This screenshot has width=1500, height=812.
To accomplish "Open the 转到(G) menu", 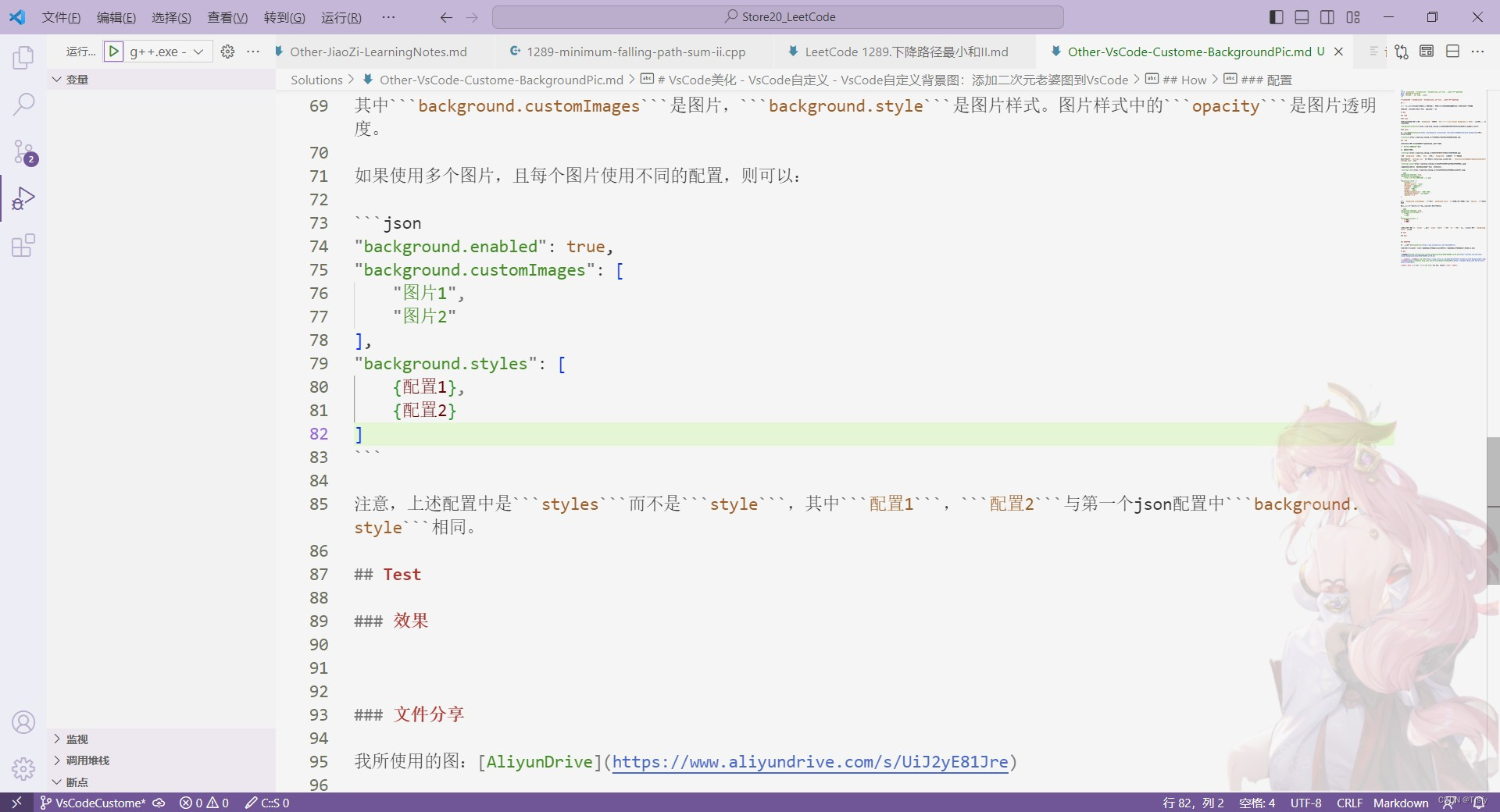I will [284, 17].
